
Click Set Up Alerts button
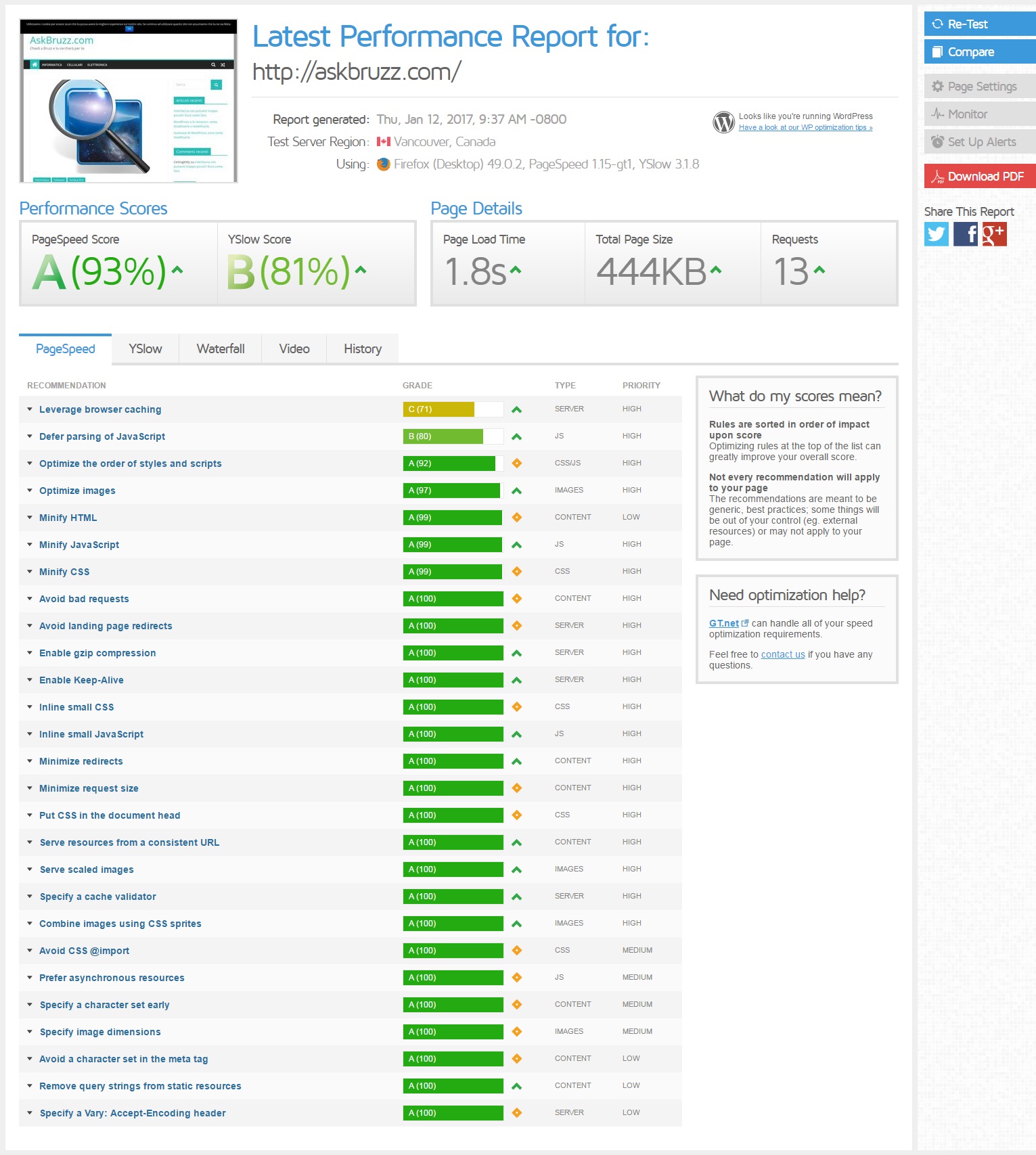[980, 141]
